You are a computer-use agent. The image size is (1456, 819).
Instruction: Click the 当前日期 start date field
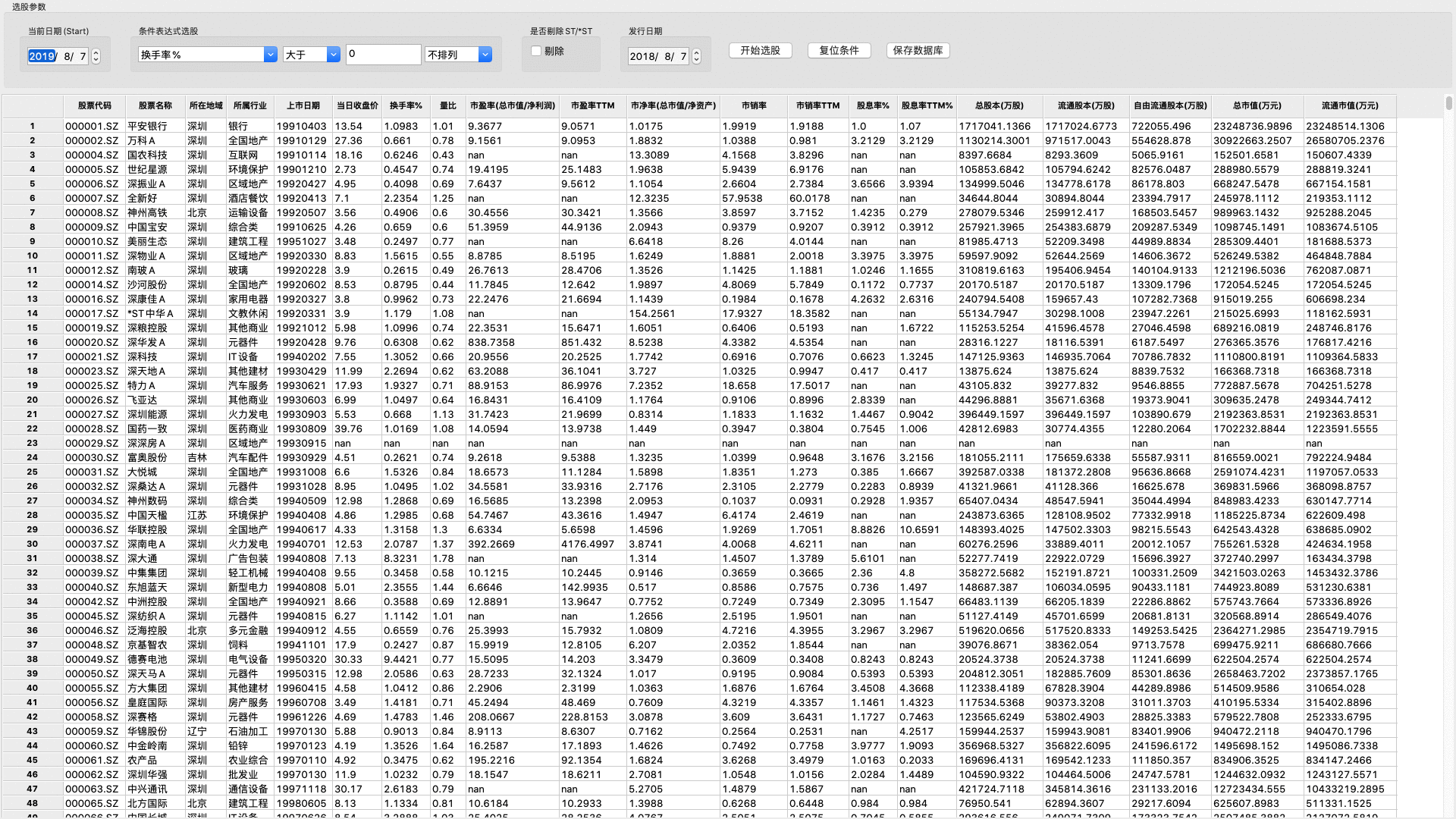point(58,56)
